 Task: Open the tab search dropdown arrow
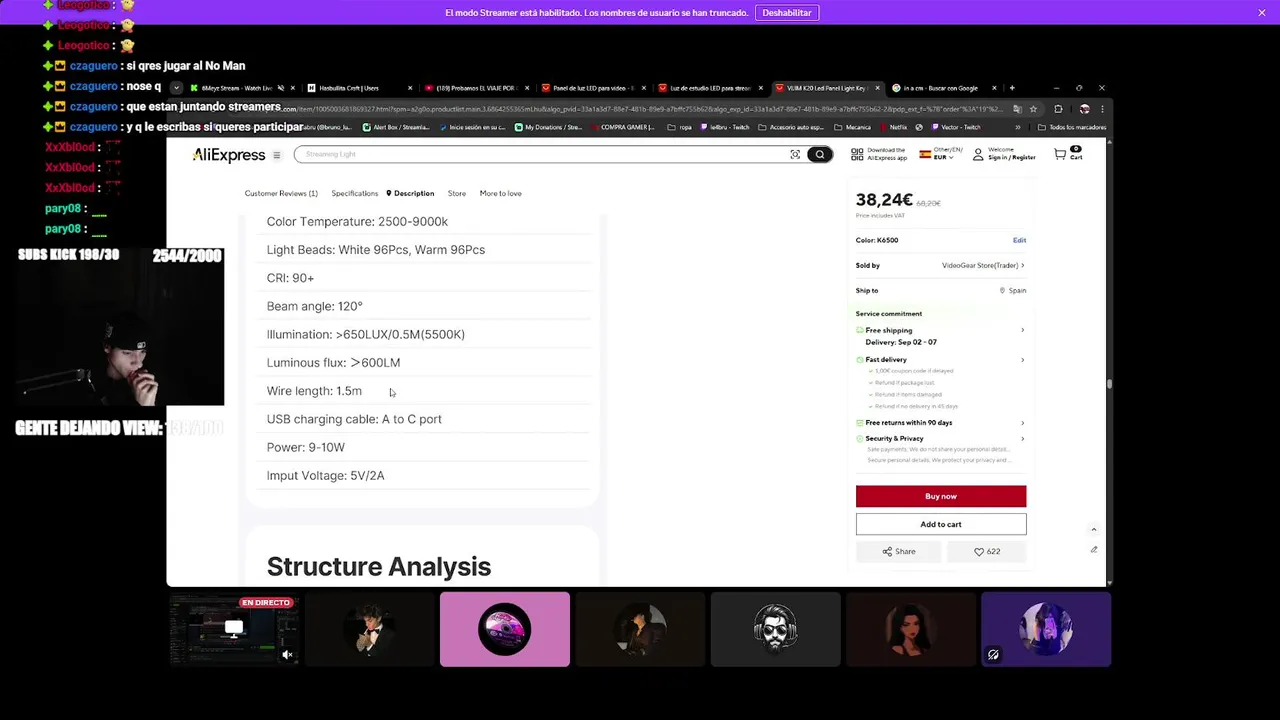click(176, 88)
